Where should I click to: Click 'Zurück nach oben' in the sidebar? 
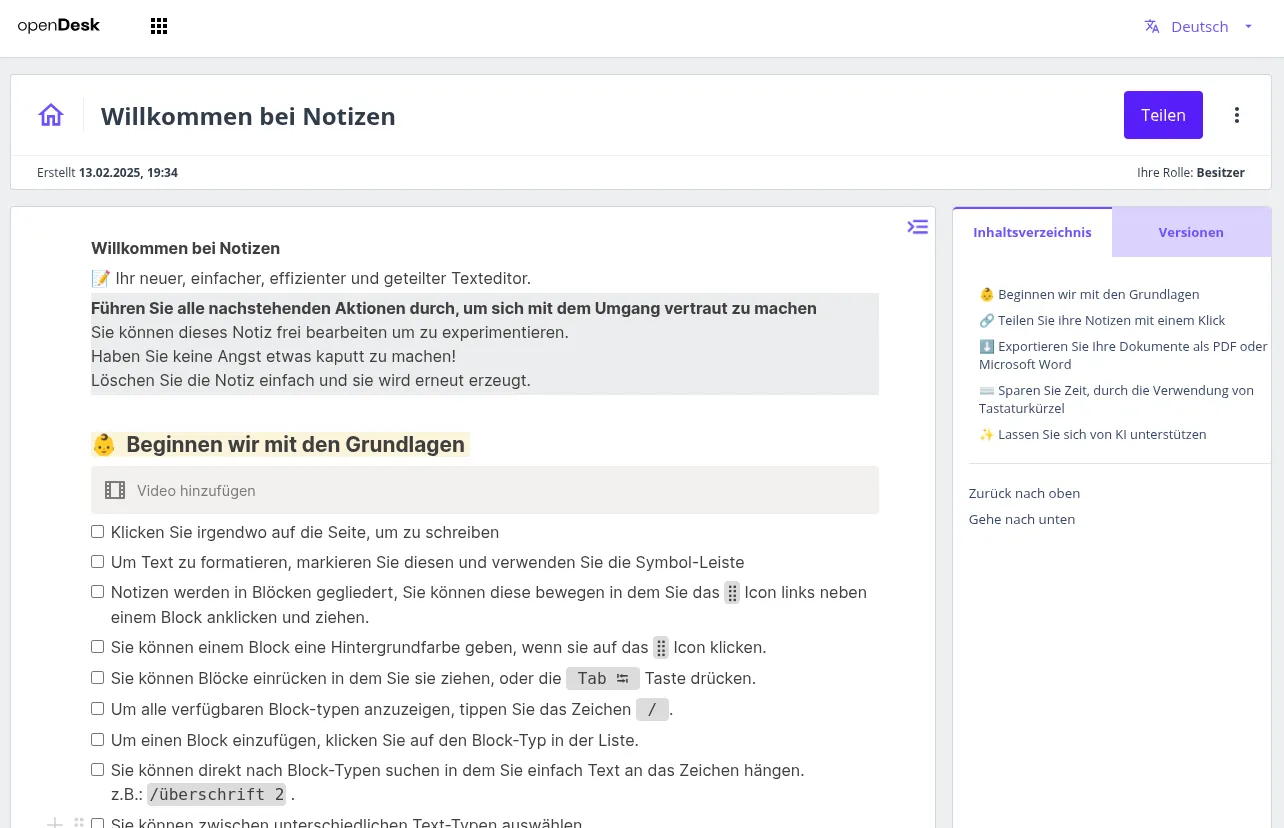pyautogui.click(x=1024, y=493)
